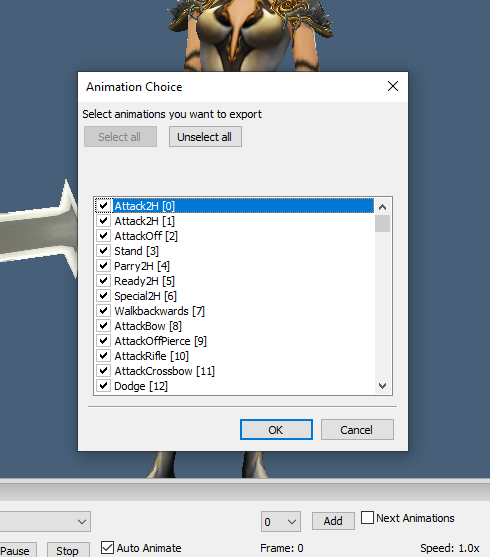Uncheck the Attack2H [0] checkbox
The height and width of the screenshot is (557, 490).
click(x=103, y=206)
